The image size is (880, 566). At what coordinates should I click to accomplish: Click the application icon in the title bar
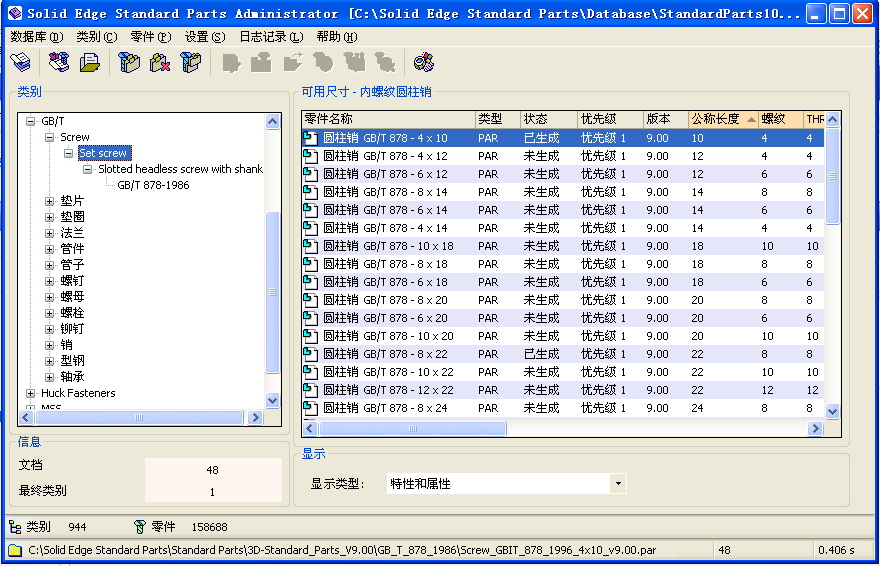click(x=15, y=13)
